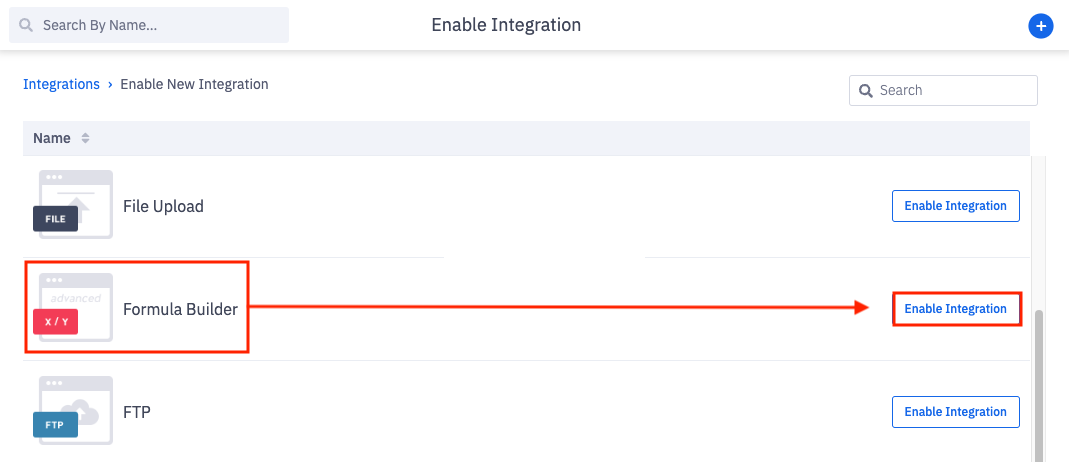The height and width of the screenshot is (462, 1069).
Task: Click the vertical list scrollbar thumb
Action: click(x=1039, y=386)
